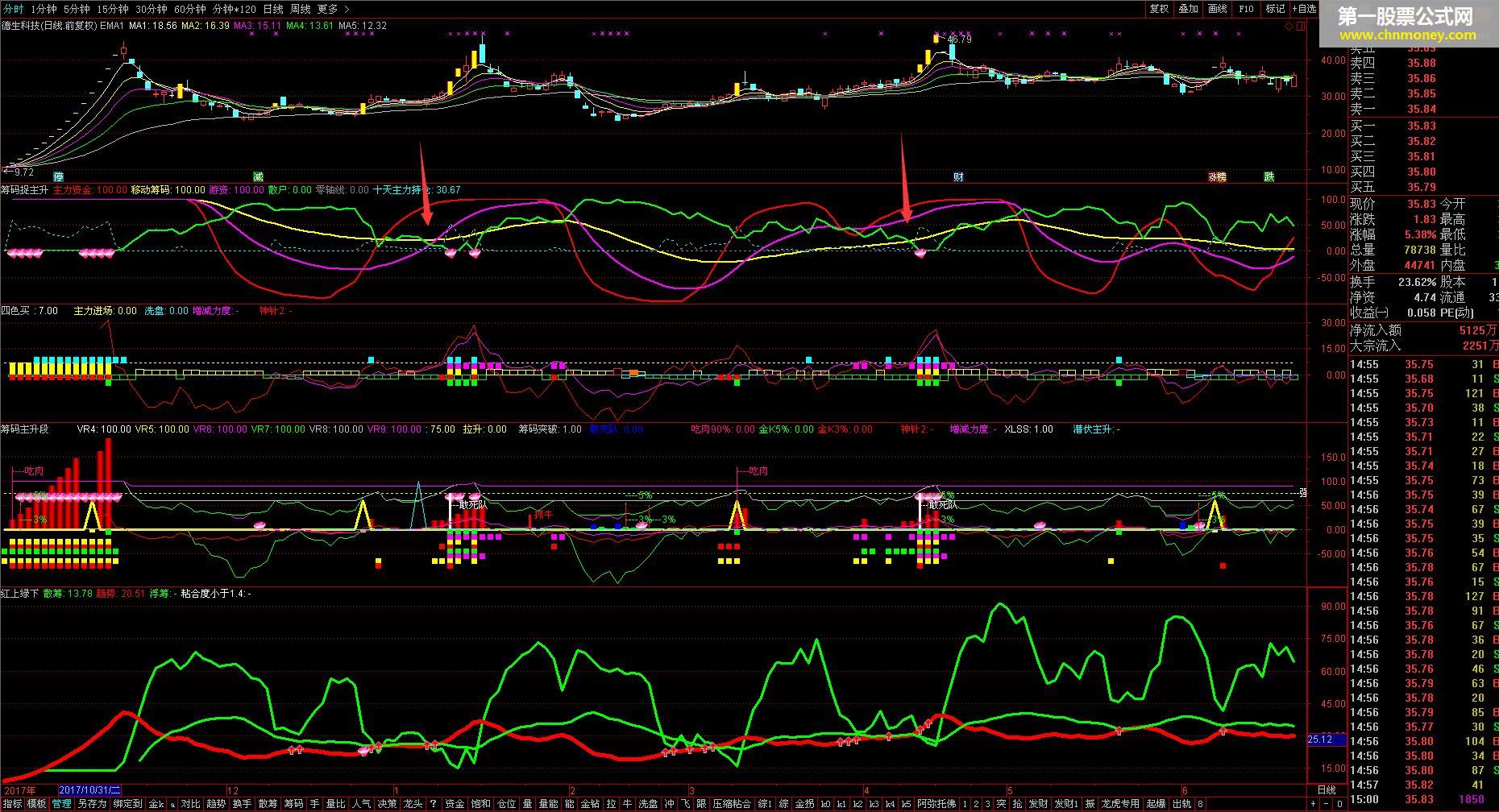
Task: Click the 叠加 overlay button
Action: 1188,9
